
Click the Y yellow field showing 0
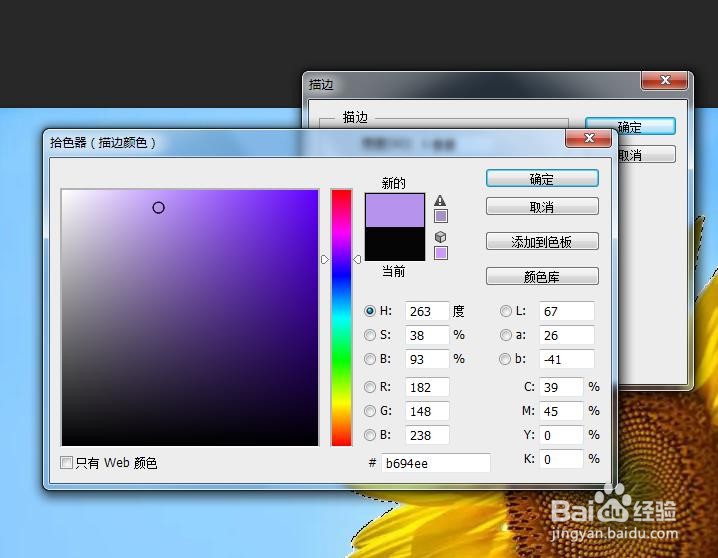click(561, 435)
